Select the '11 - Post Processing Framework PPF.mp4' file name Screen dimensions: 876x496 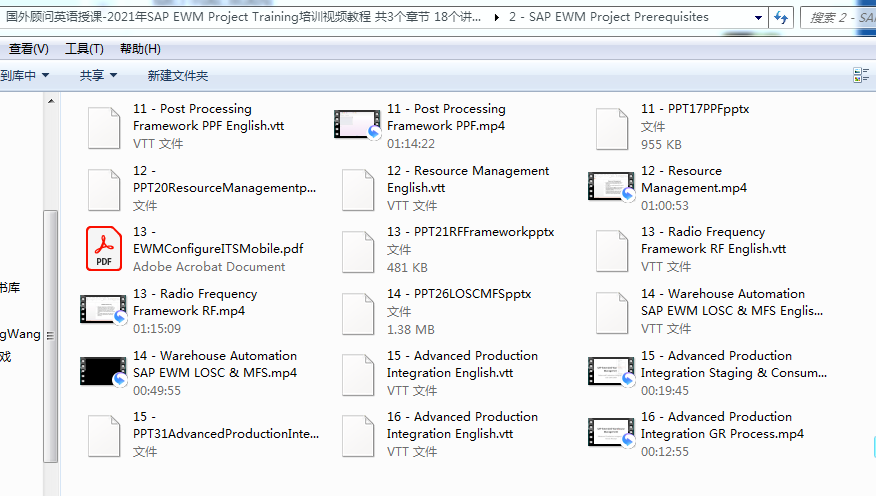(446, 117)
